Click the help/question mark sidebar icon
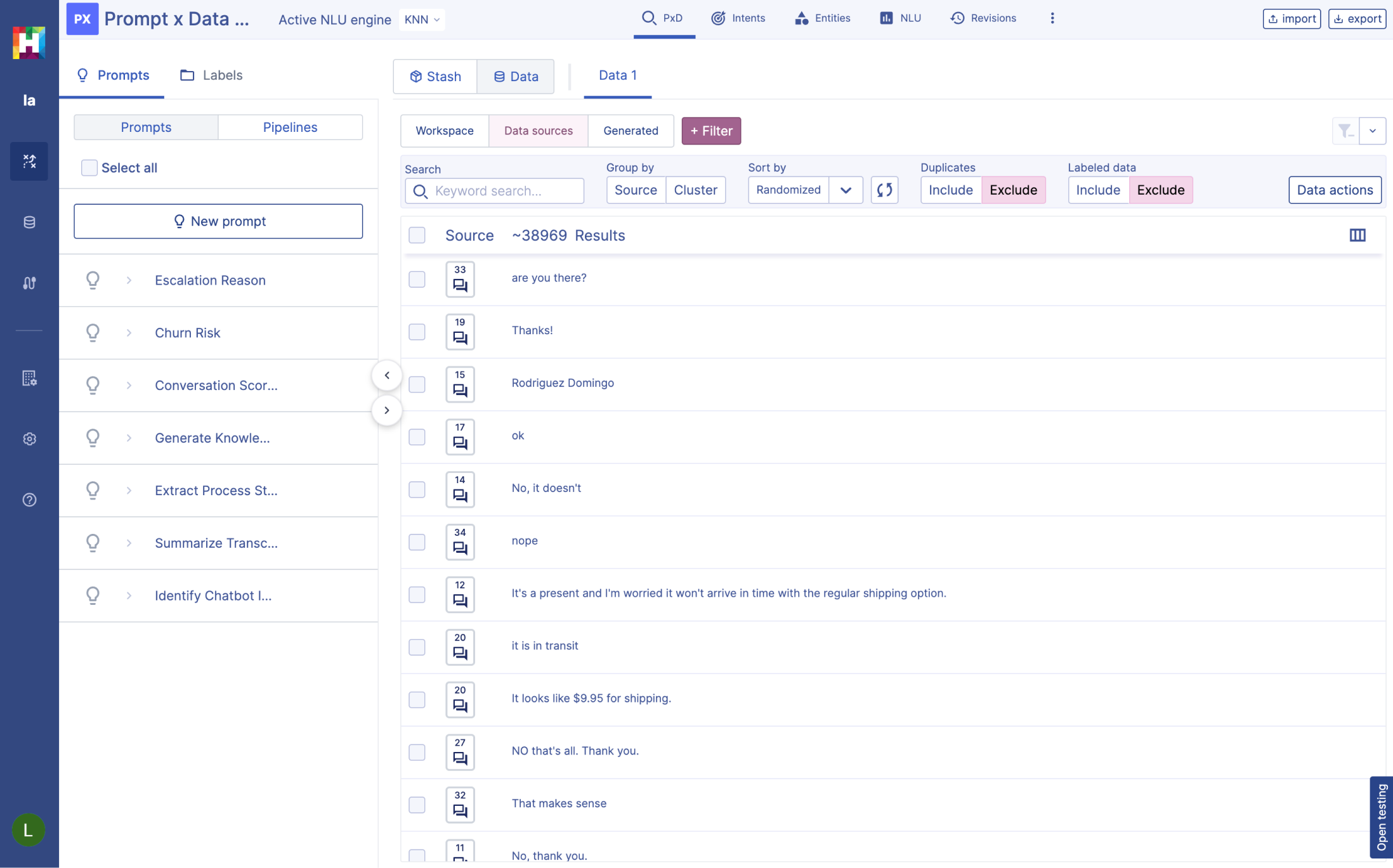Image resolution: width=1393 pixels, height=868 pixels. tap(29, 500)
